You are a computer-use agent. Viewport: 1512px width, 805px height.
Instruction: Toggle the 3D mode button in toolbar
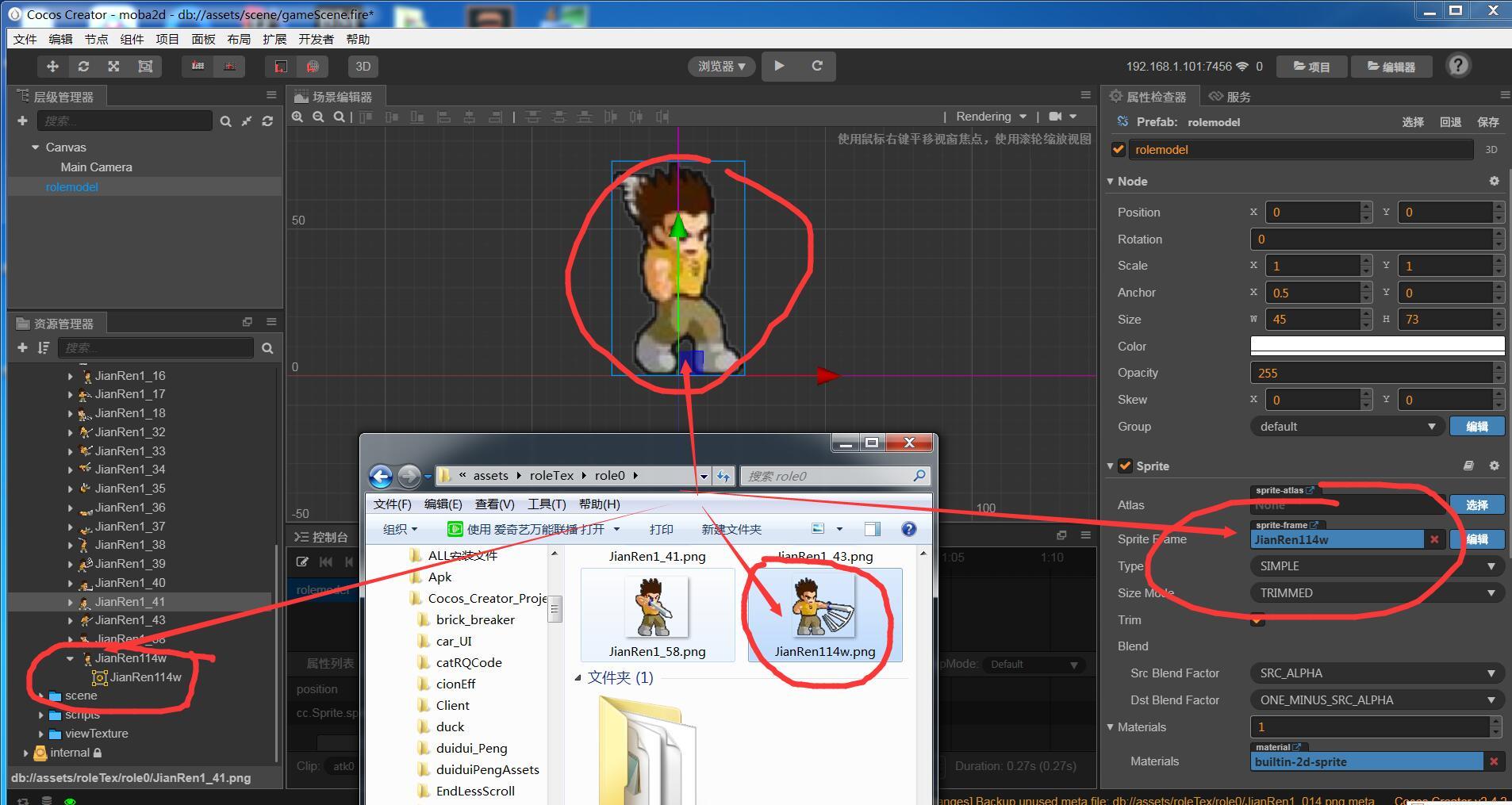click(x=363, y=67)
